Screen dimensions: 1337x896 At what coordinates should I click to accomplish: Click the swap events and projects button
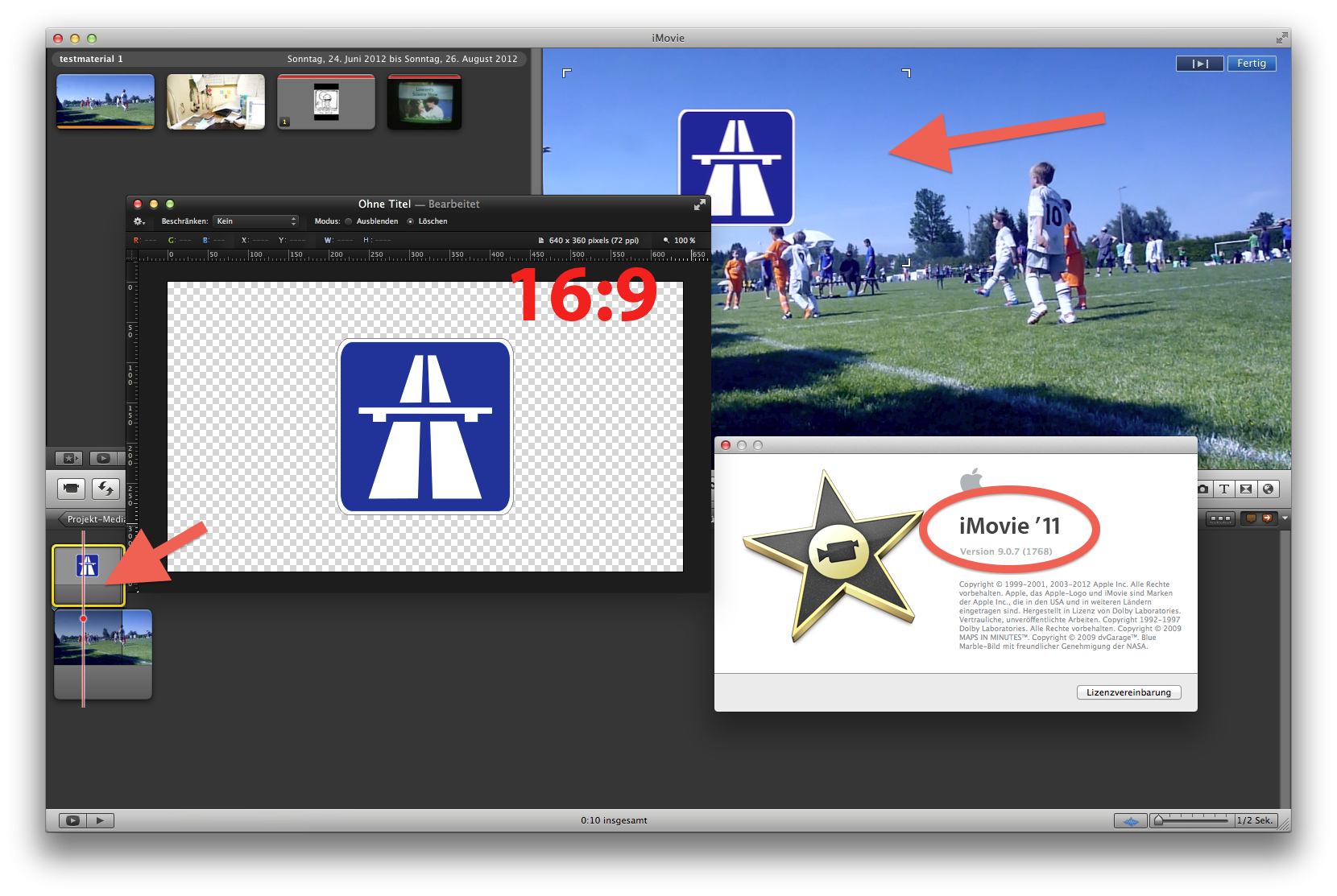tap(106, 488)
